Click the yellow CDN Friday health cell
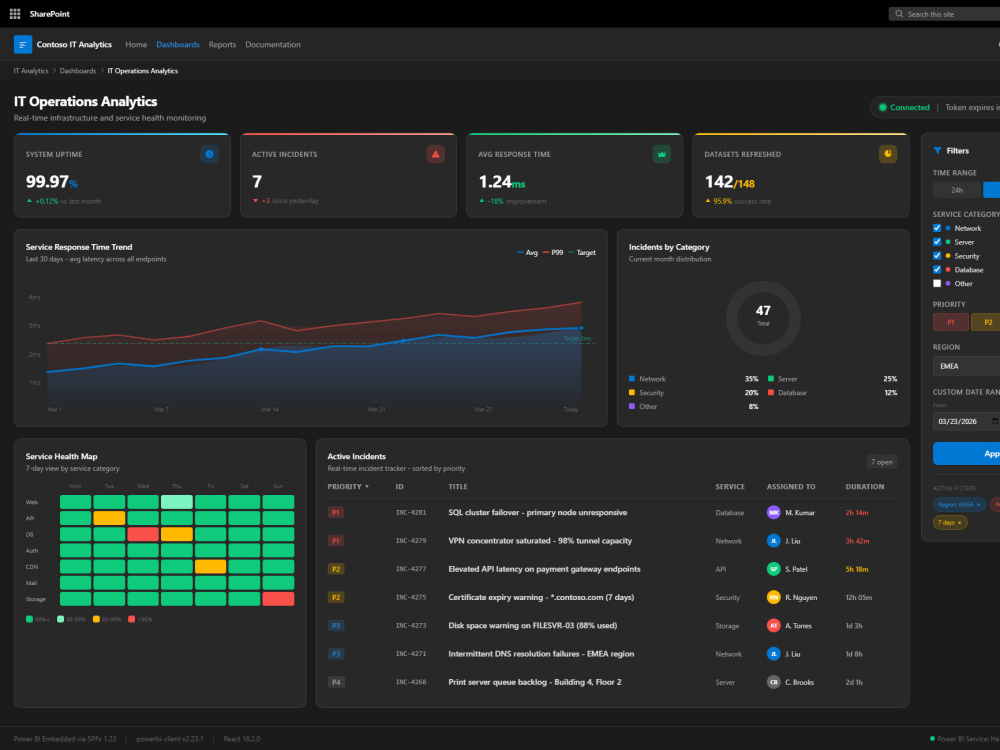The width and height of the screenshot is (1000, 750). [x=210, y=566]
